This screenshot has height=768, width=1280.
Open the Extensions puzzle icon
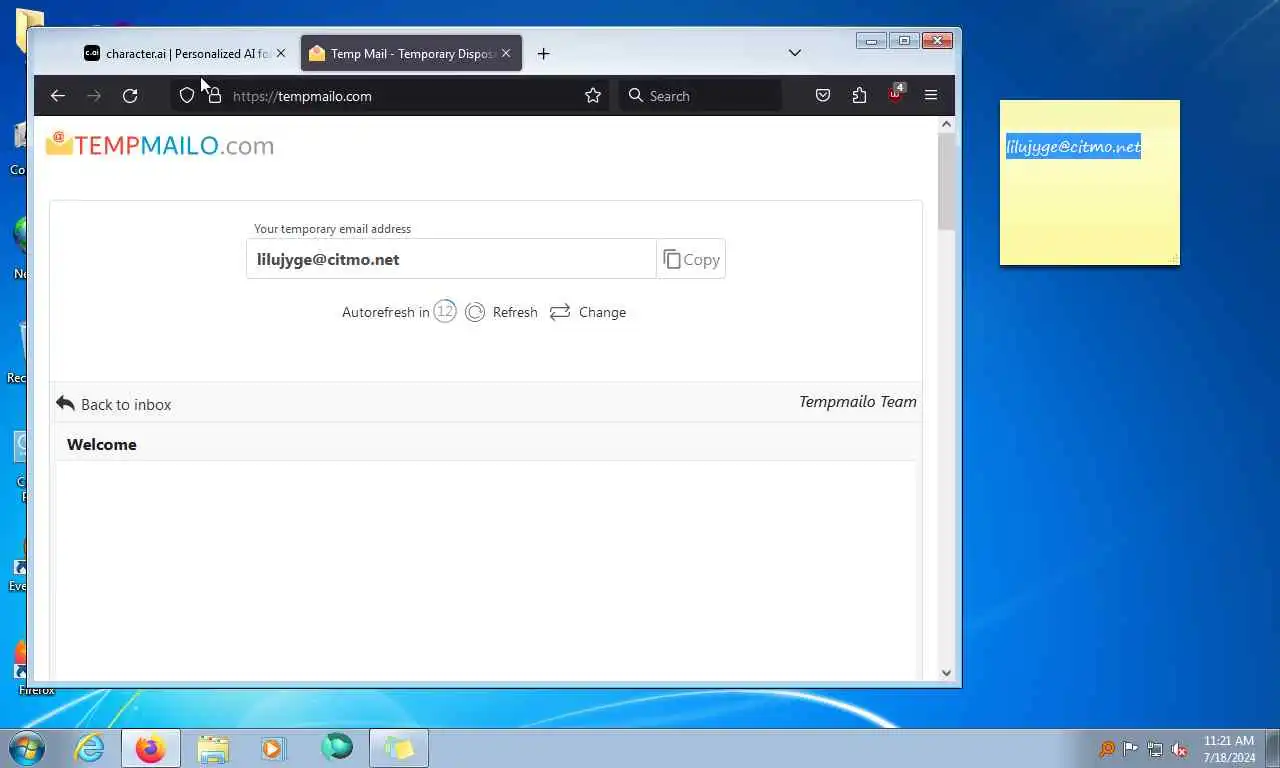(859, 96)
